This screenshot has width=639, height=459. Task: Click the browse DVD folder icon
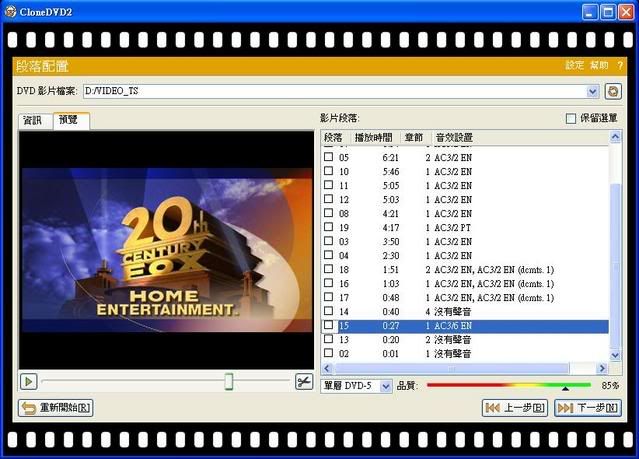pos(613,91)
